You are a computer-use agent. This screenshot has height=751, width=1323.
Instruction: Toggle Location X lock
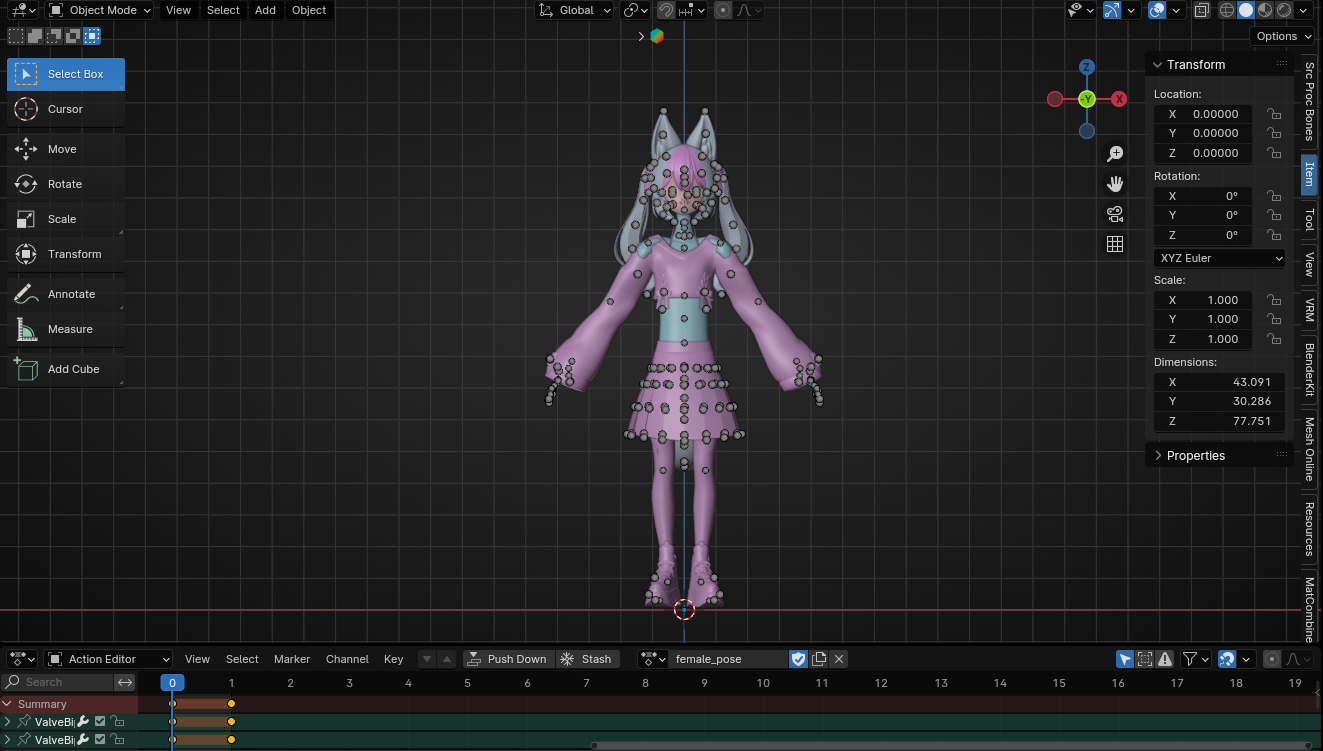click(1274, 114)
